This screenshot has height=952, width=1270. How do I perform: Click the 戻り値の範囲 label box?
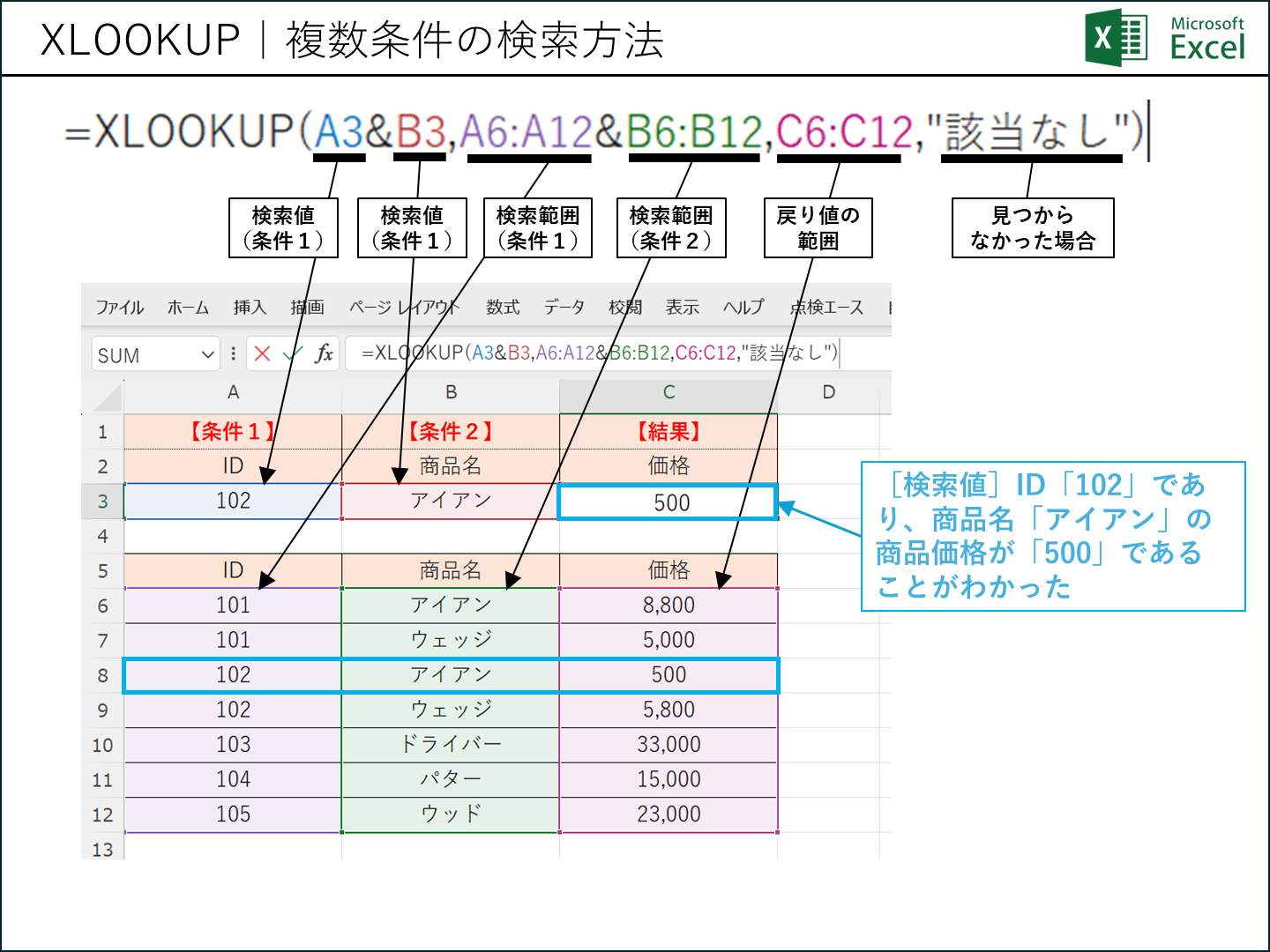pyautogui.click(x=818, y=227)
